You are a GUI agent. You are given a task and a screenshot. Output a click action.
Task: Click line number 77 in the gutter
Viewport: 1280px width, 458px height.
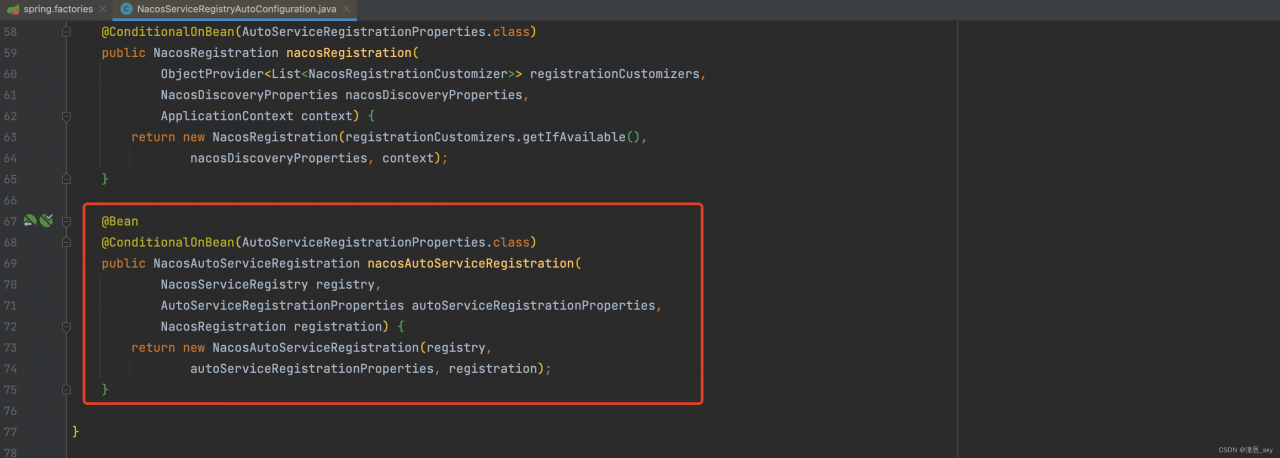(9, 431)
